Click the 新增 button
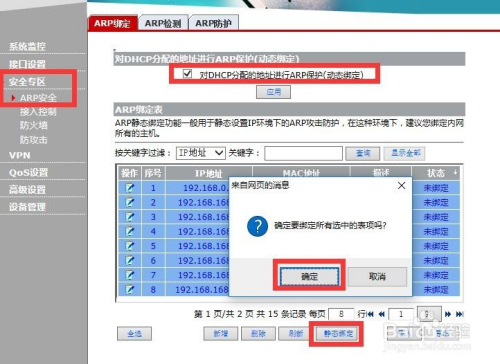 coord(221,333)
